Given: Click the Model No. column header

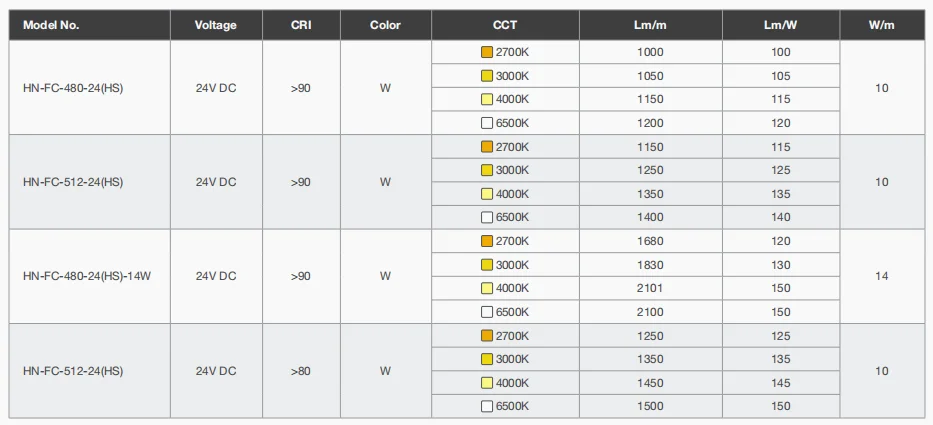Looking at the screenshot, I should (51, 25).
